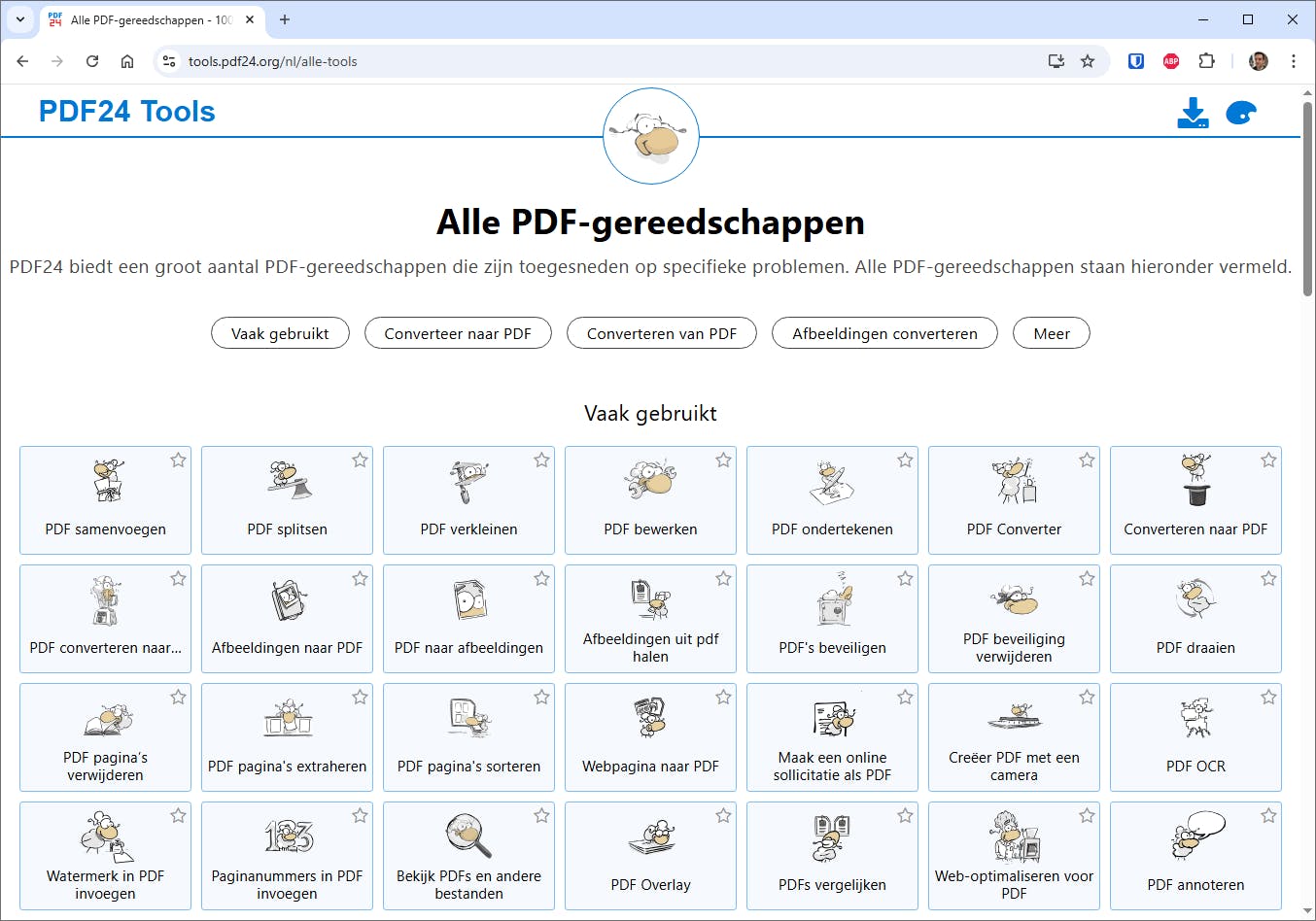Viewport: 1316px width, 921px height.
Task: Open the PDF pagina's extraheren icon
Action: pos(288,718)
